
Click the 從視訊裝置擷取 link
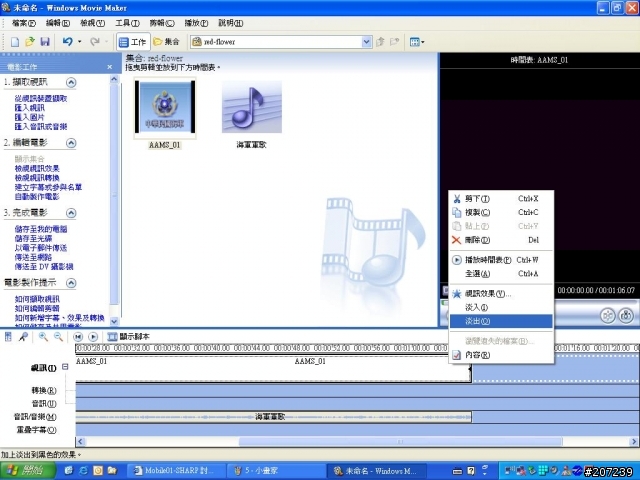click(41, 98)
